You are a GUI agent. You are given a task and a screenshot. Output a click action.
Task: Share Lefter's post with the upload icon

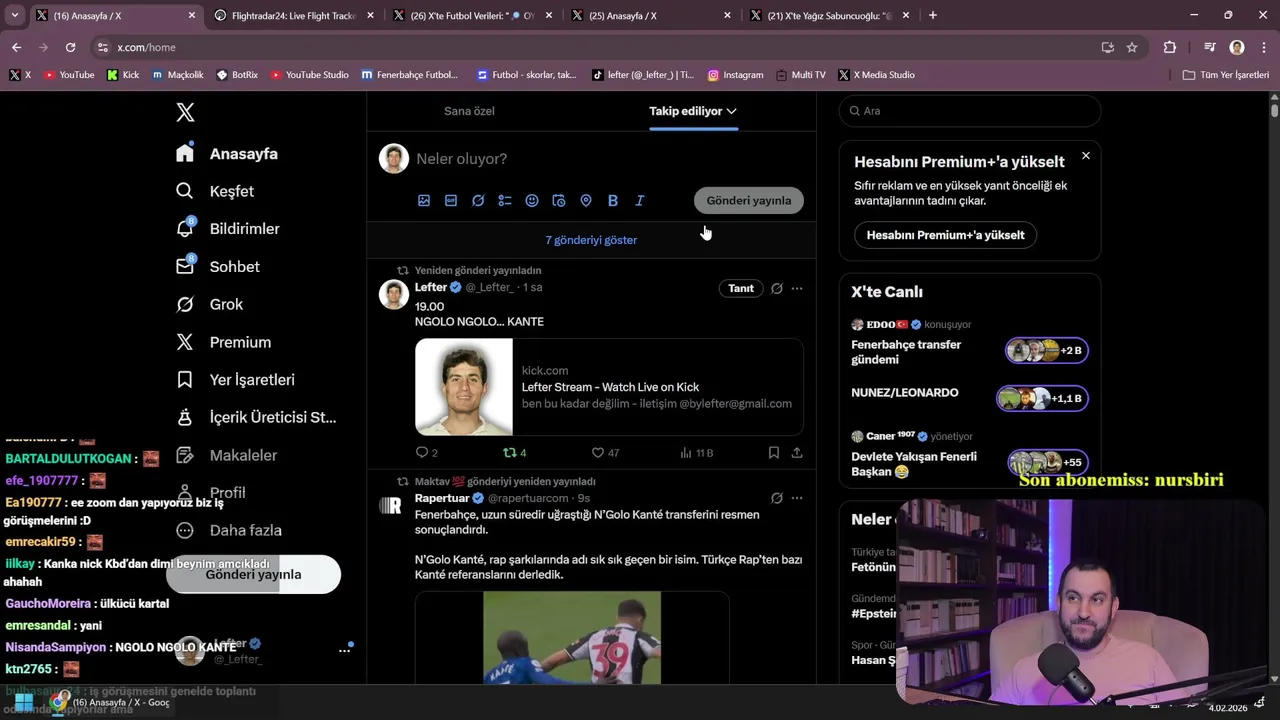pyautogui.click(x=797, y=453)
